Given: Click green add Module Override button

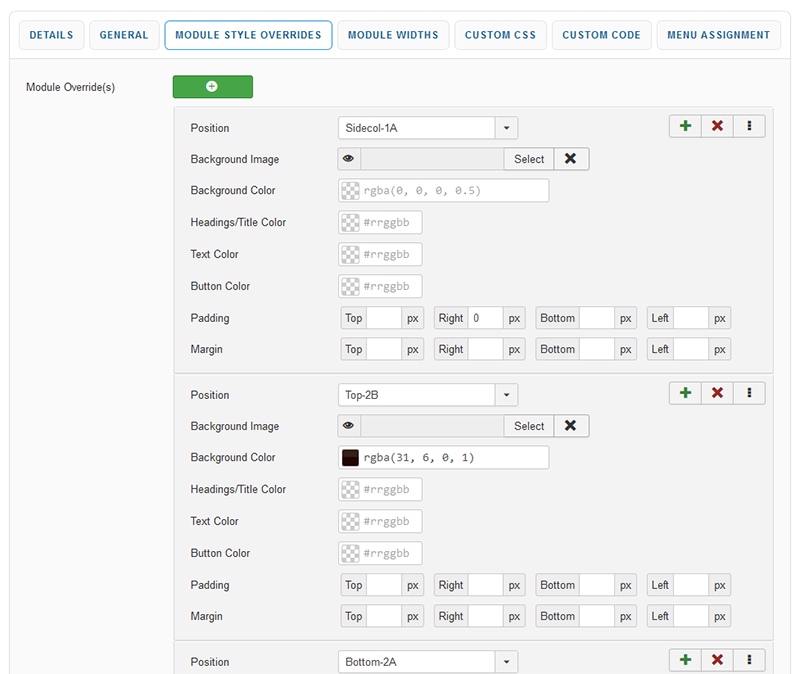Looking at the screenshot, I should (x=212, y=87).
